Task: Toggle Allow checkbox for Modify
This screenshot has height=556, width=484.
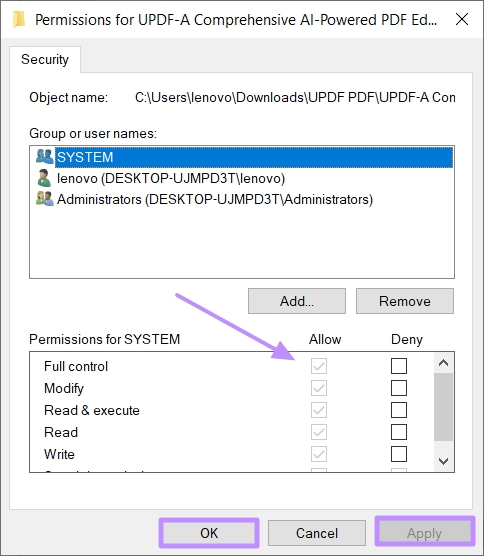Action: point(319,388)
